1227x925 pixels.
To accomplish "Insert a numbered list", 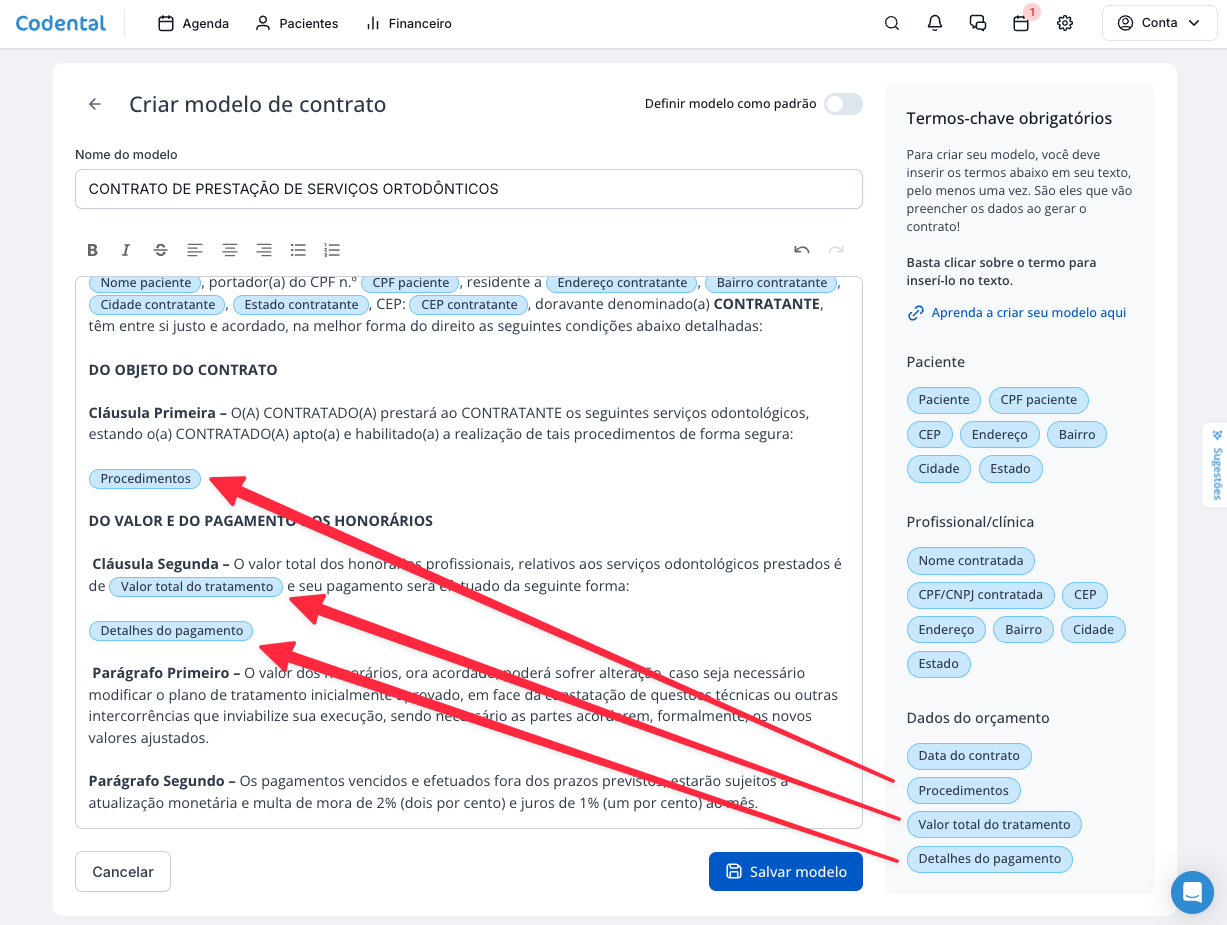I will point(332,250).
